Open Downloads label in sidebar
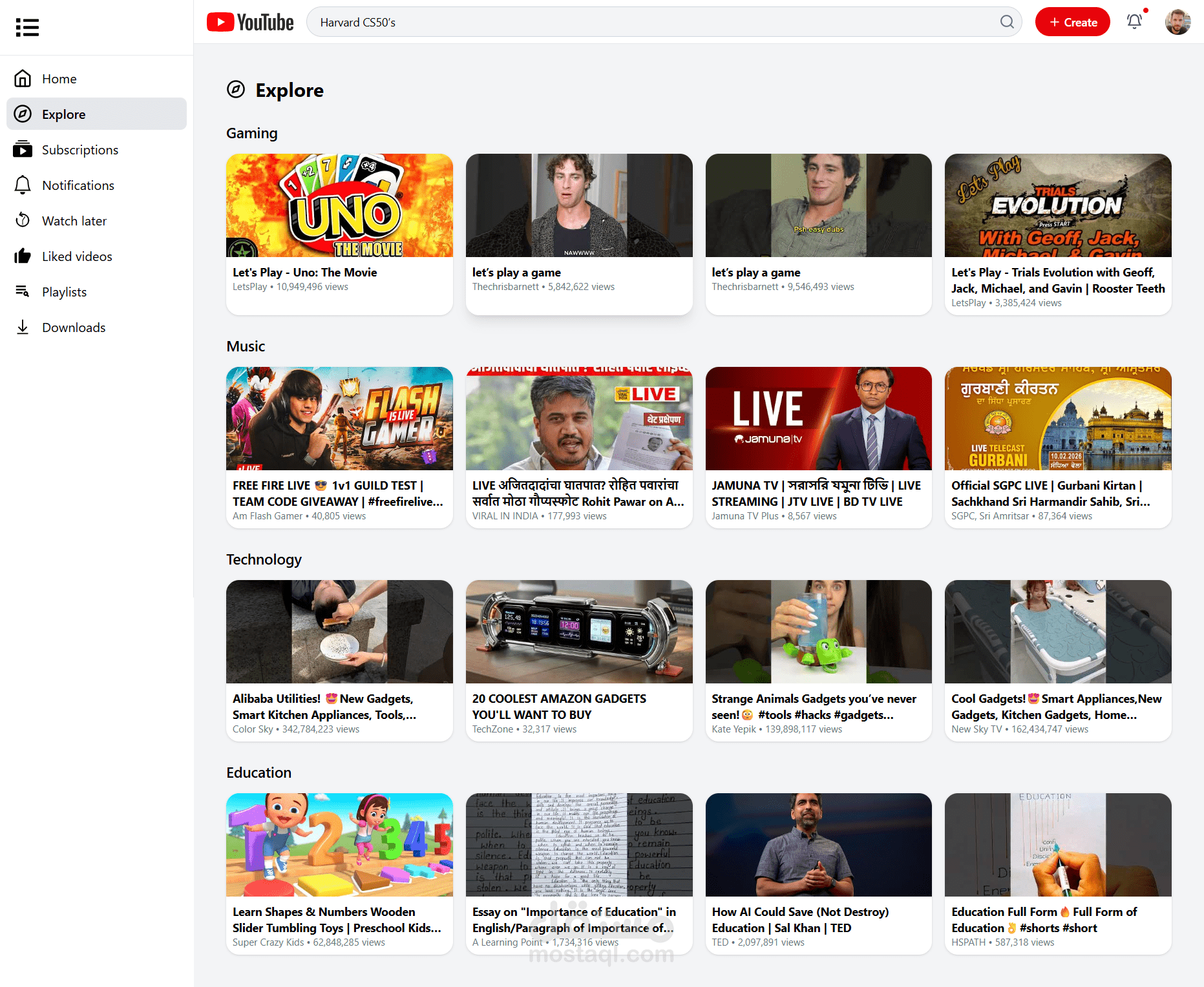 [x=74, y=327]
